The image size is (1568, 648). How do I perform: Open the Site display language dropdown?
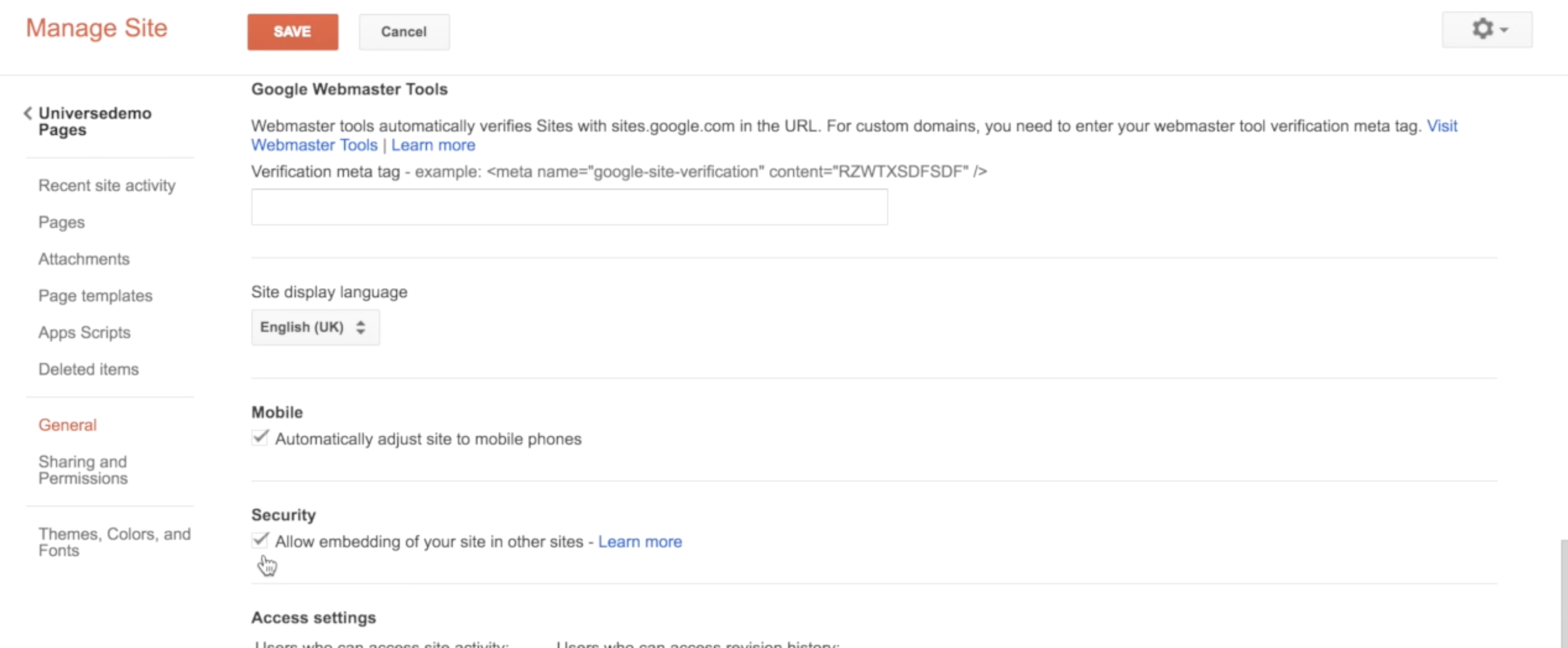[314, 328]
